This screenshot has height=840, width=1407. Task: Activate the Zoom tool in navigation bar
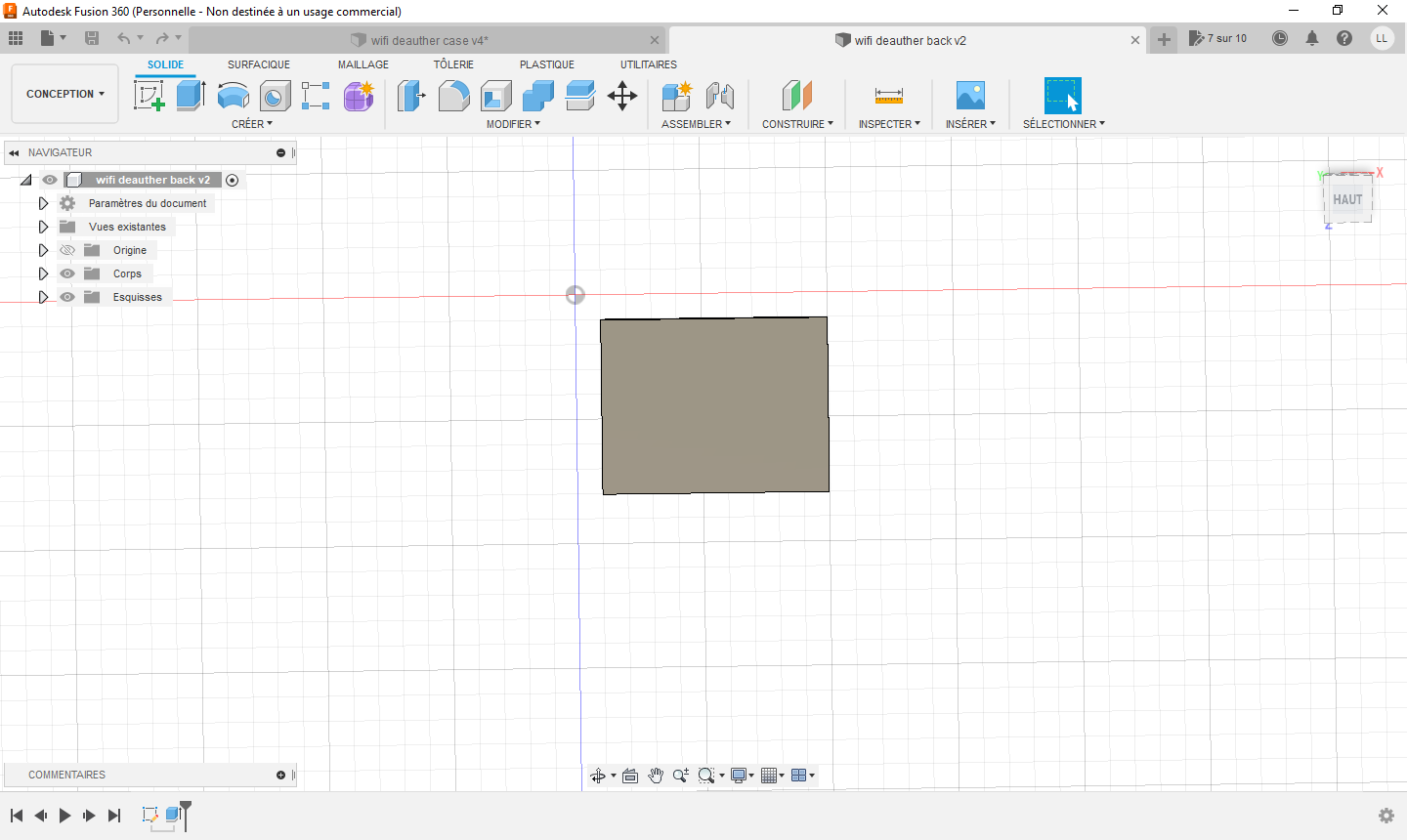coord(681,775)
